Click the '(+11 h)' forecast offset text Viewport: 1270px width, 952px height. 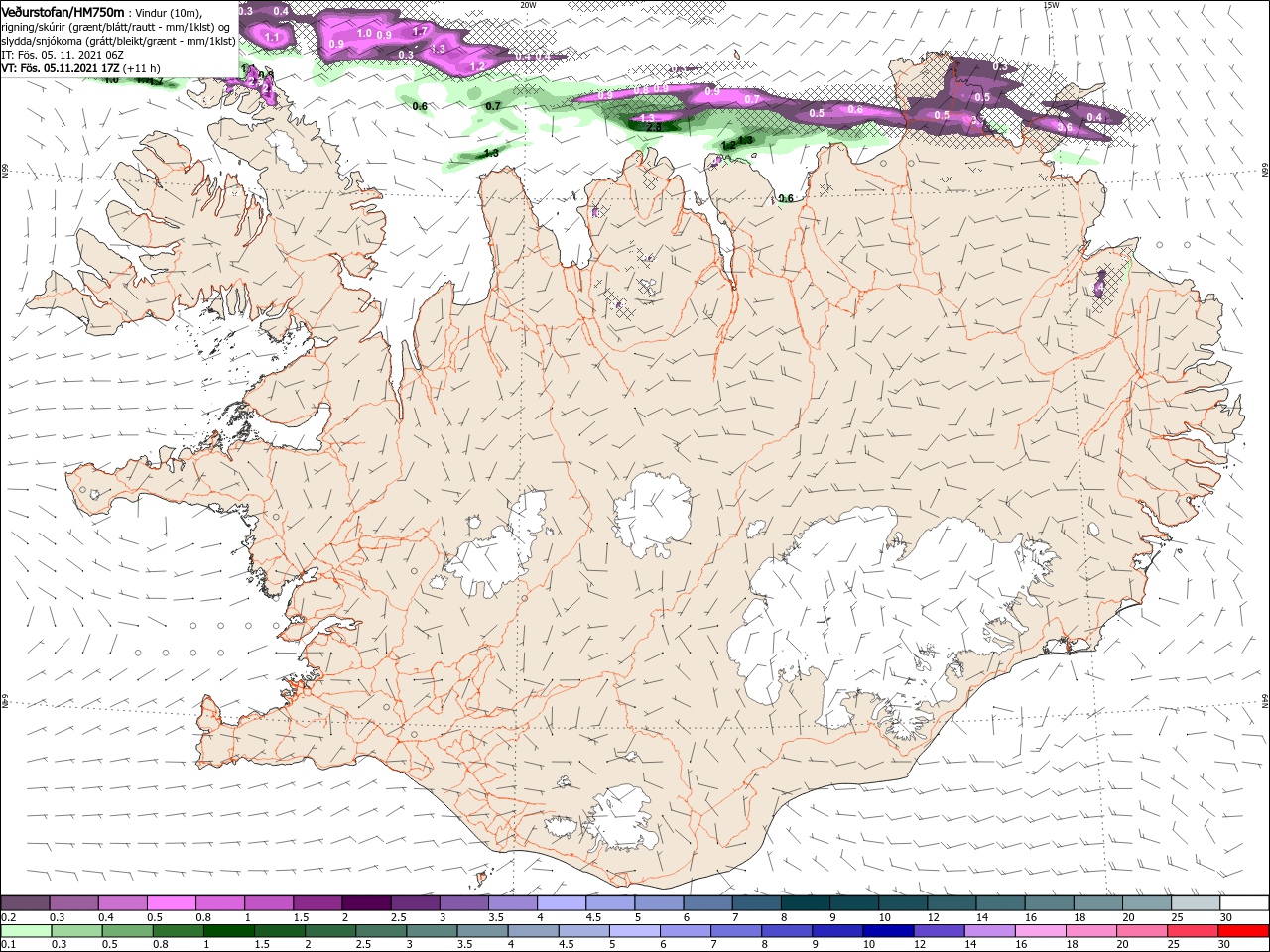[143, 68]
